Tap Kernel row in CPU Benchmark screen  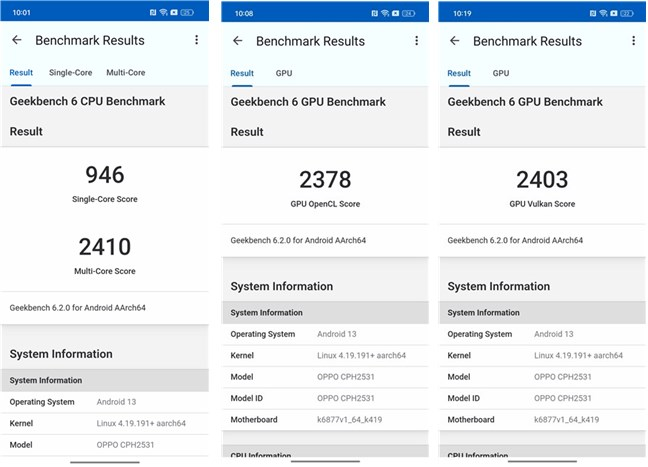click(x=105, y=423)
